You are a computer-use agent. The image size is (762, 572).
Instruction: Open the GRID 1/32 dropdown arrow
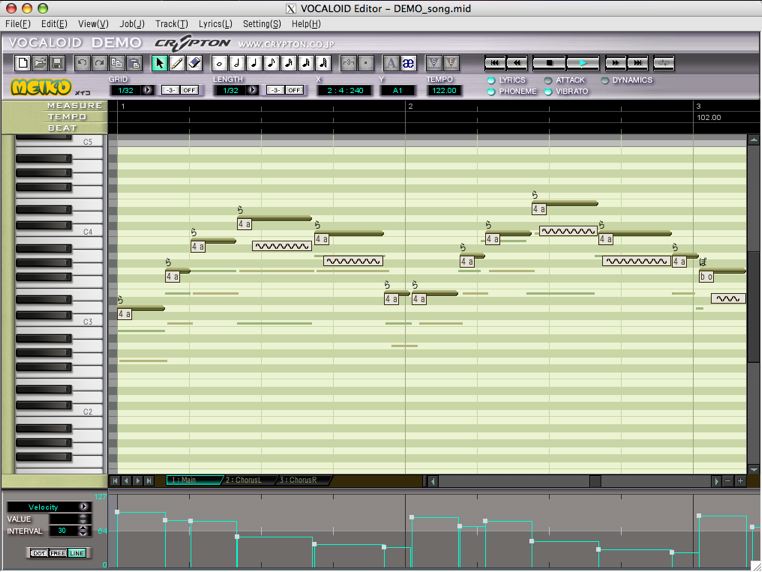click(148, 90)
